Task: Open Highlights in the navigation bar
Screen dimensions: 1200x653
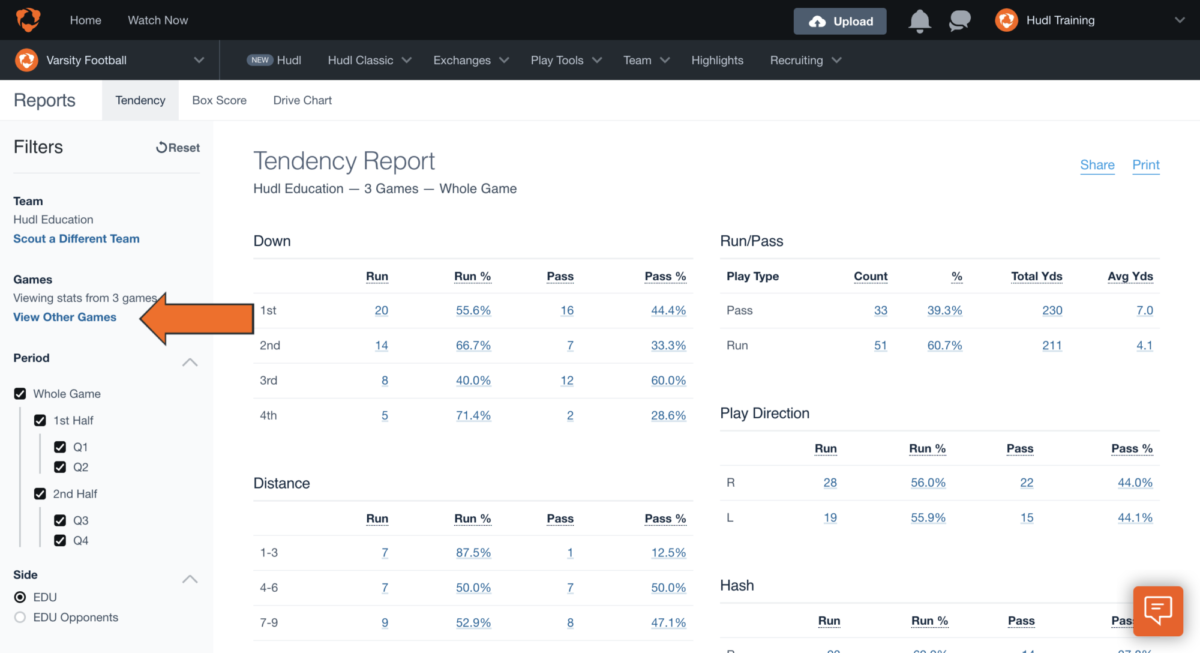Action: pyautogui.click(x=717, y=60)
